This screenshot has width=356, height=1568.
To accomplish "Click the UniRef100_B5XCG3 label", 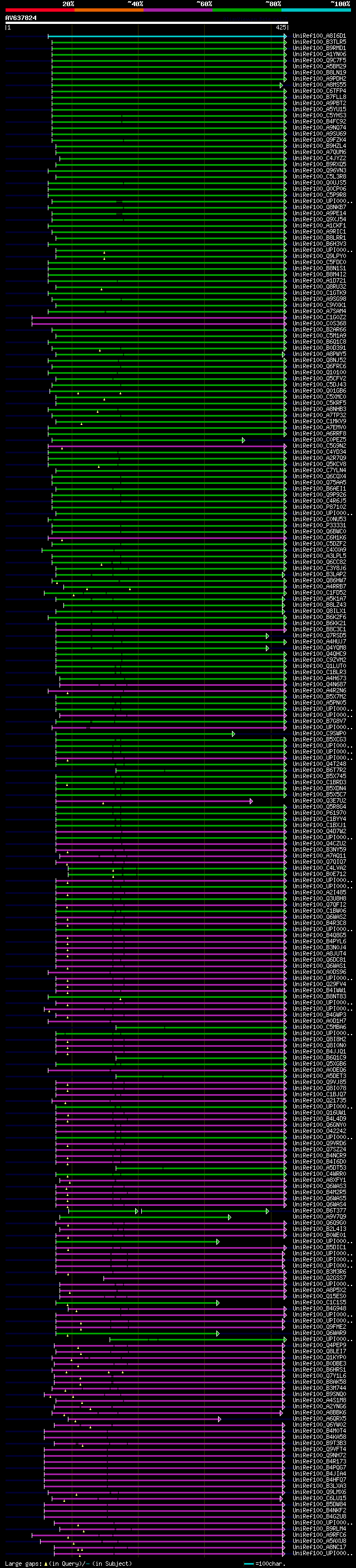I will (x=319, y=740).
